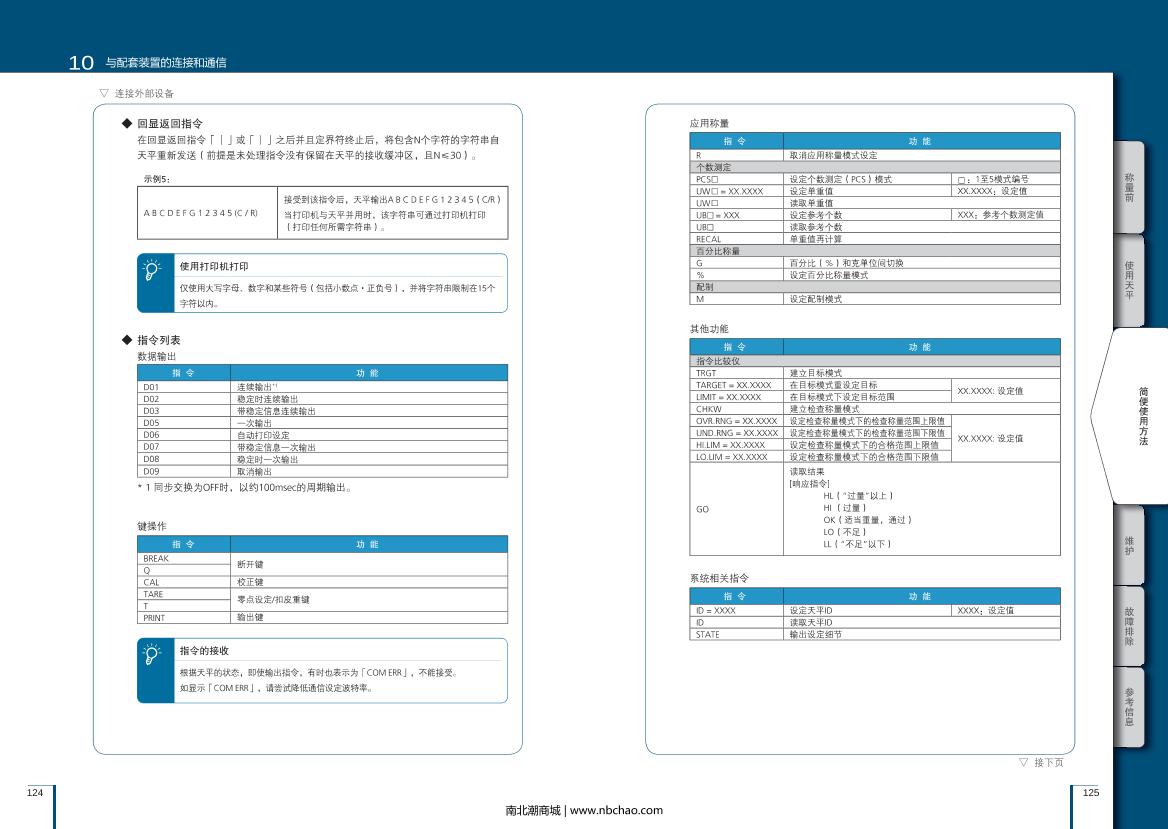Go to the 维护 side tab

click(1129, 545)
